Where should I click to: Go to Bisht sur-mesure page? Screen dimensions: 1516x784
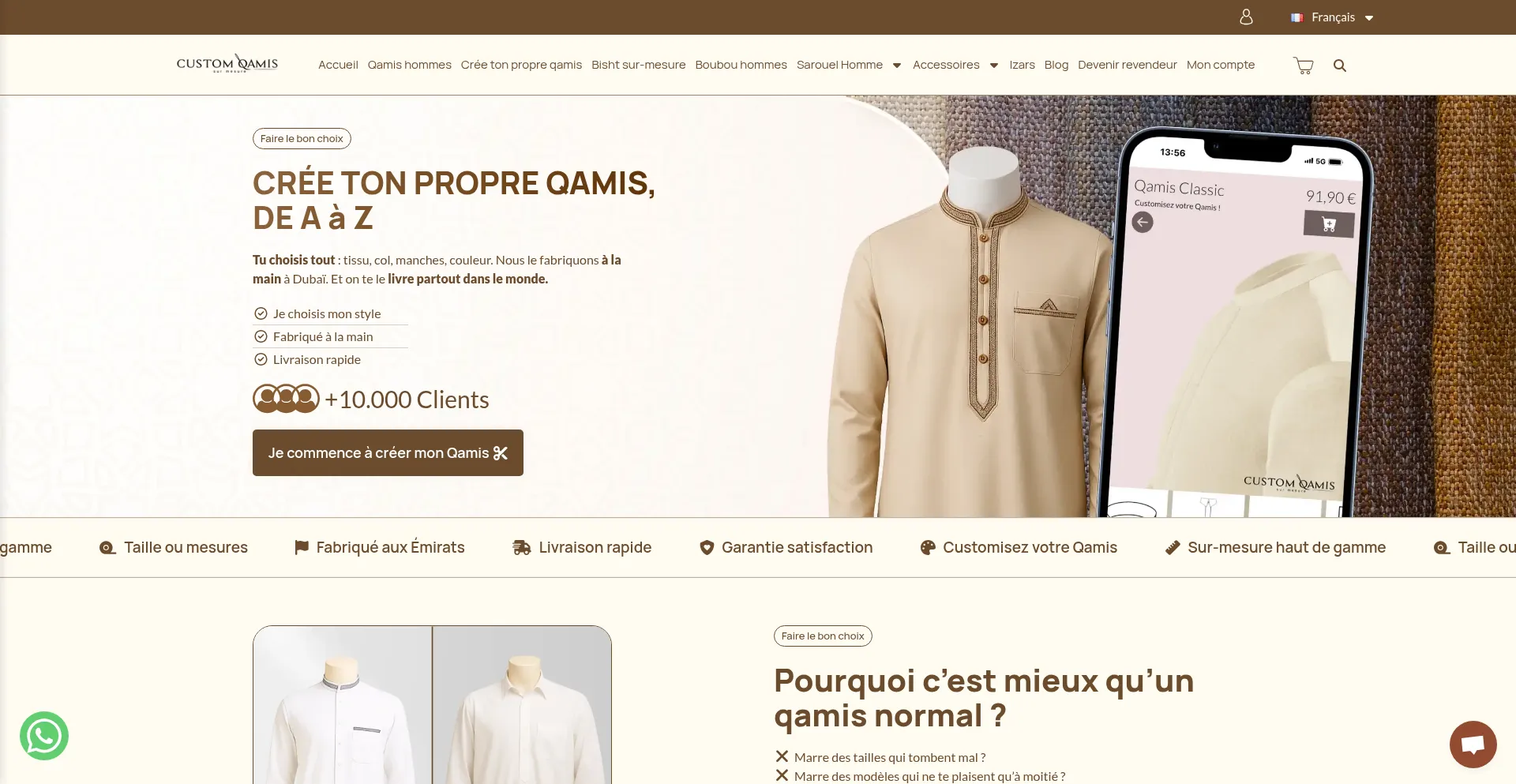(x=639, y=65)
